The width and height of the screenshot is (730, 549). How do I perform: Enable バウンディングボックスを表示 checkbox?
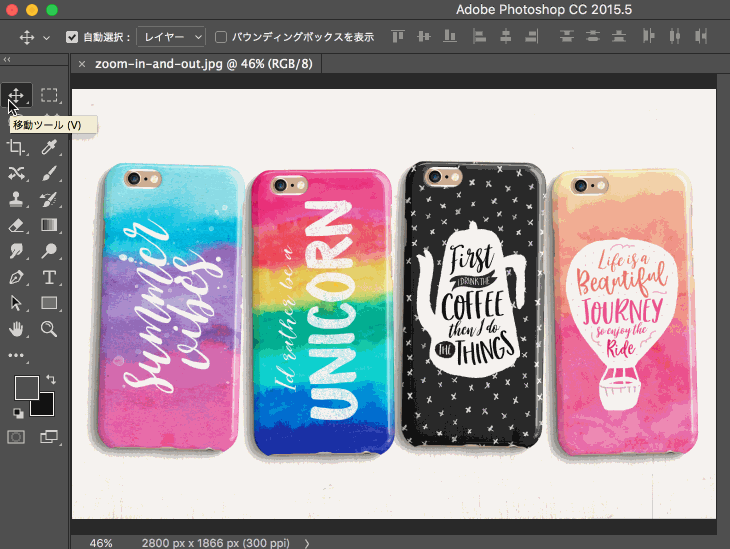coord(221,37)
